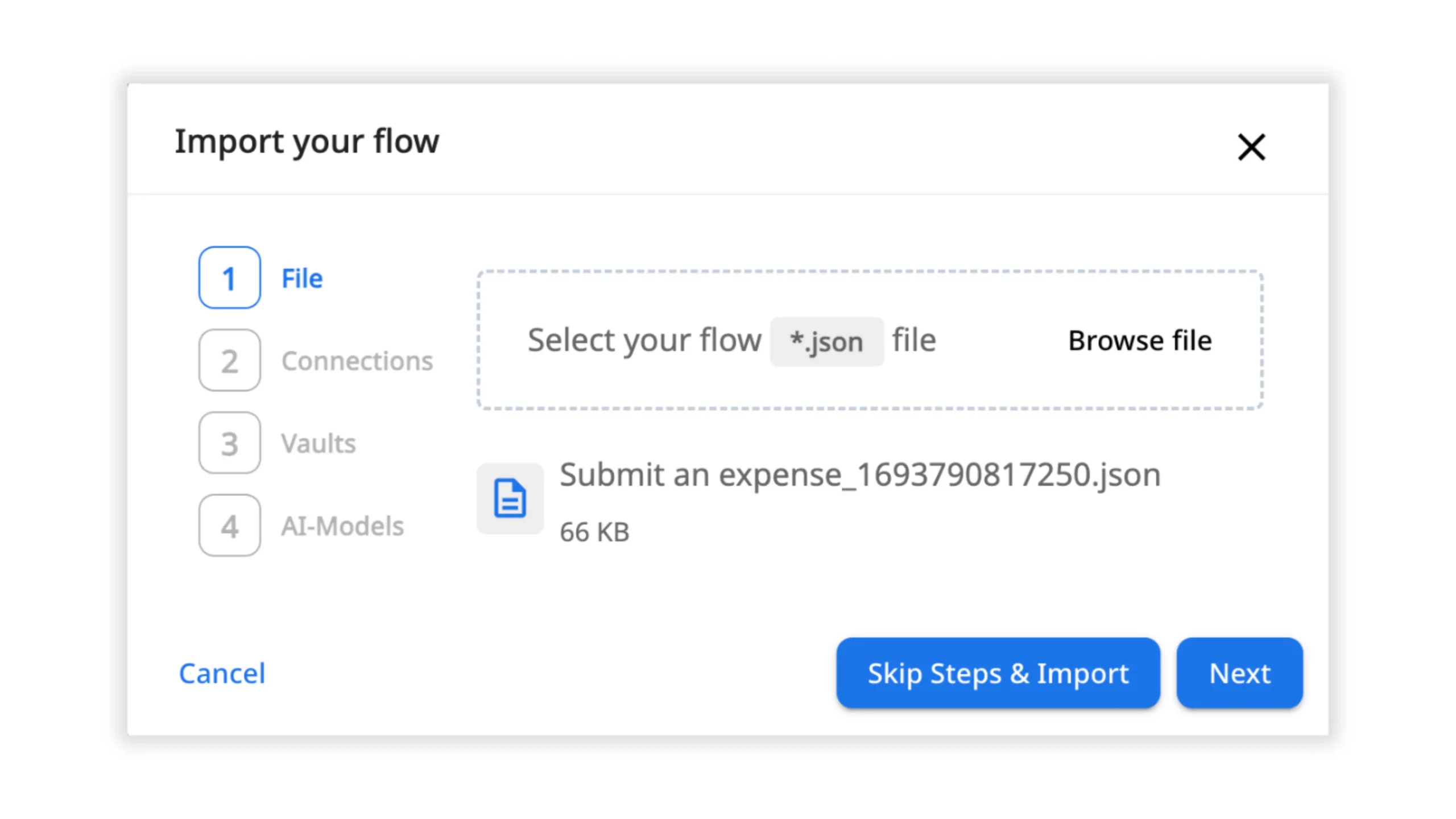Select step 1 number box

[229, 278]
